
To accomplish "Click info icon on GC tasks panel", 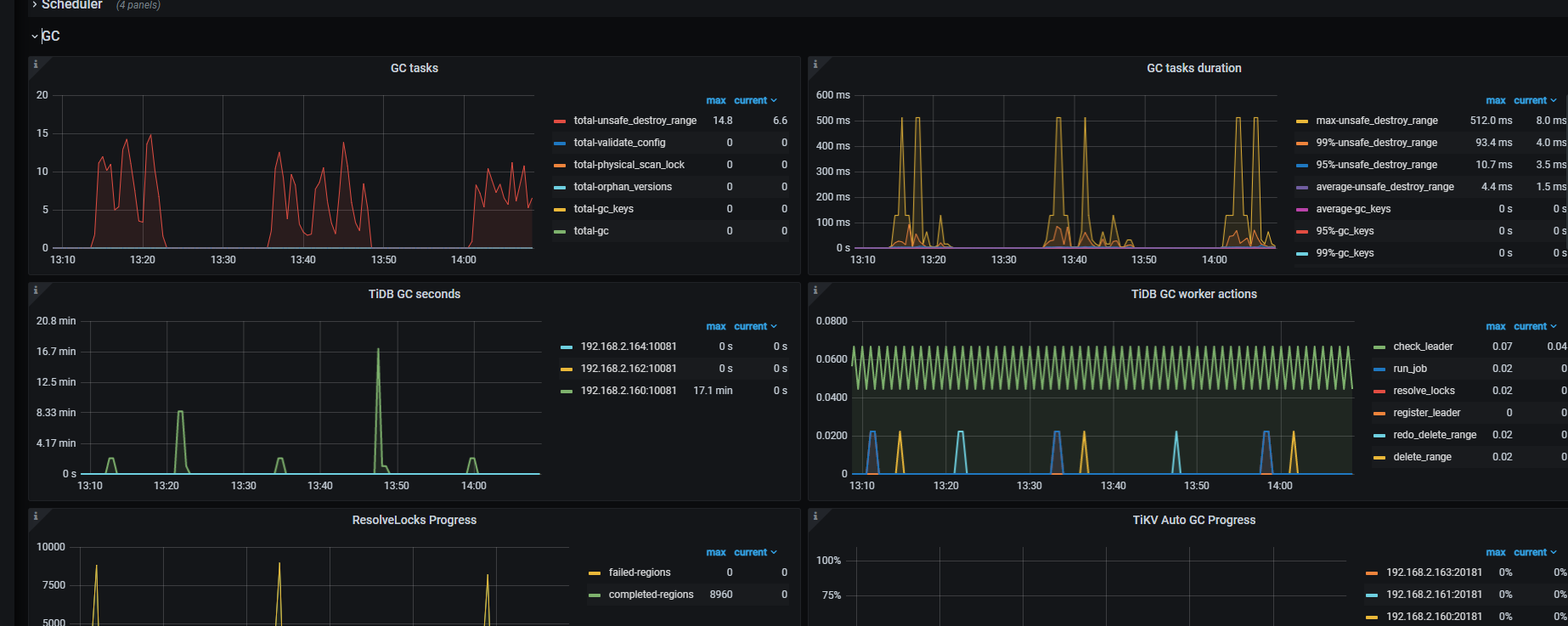I will point(36,65).
